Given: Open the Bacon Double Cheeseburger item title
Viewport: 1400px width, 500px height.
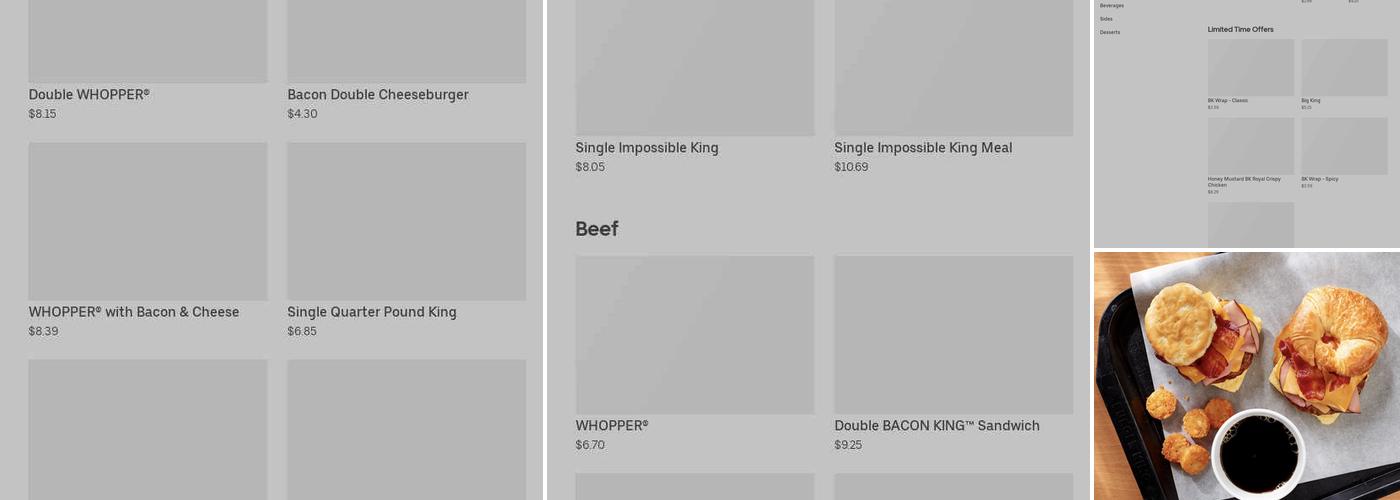Looking at the screenshot, I should point(378,95).
